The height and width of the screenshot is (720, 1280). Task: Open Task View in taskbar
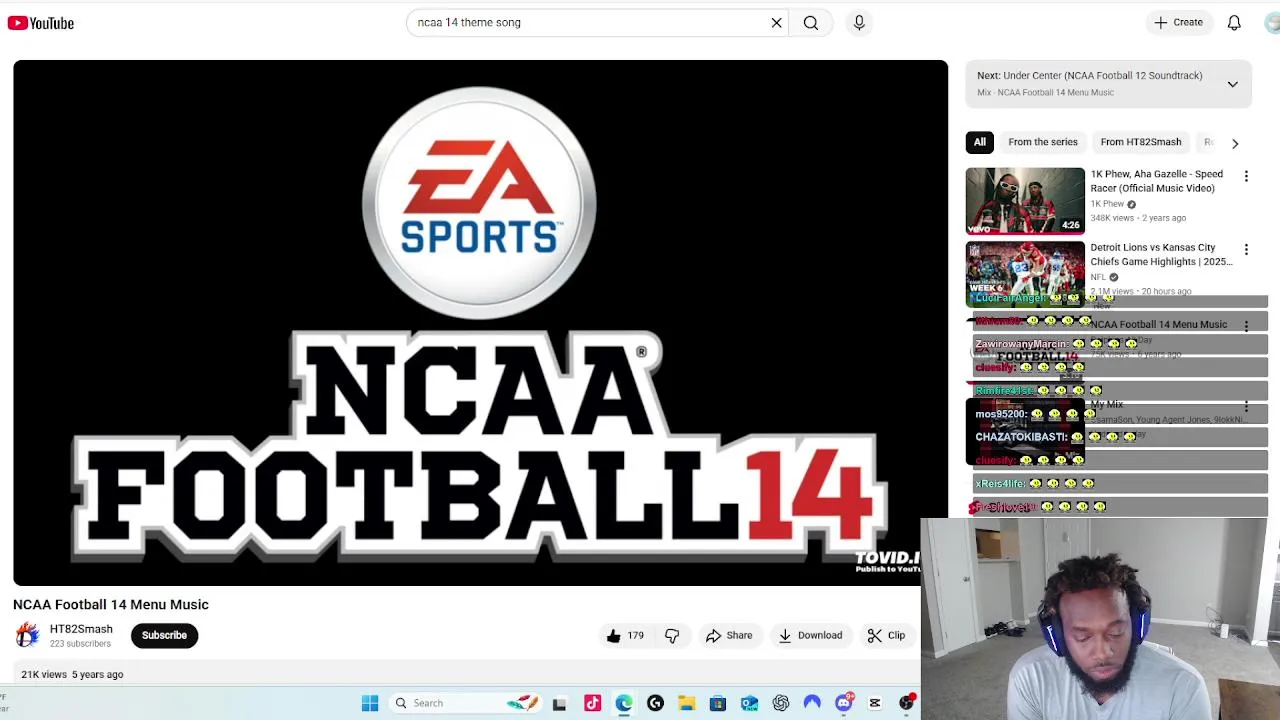559,703
